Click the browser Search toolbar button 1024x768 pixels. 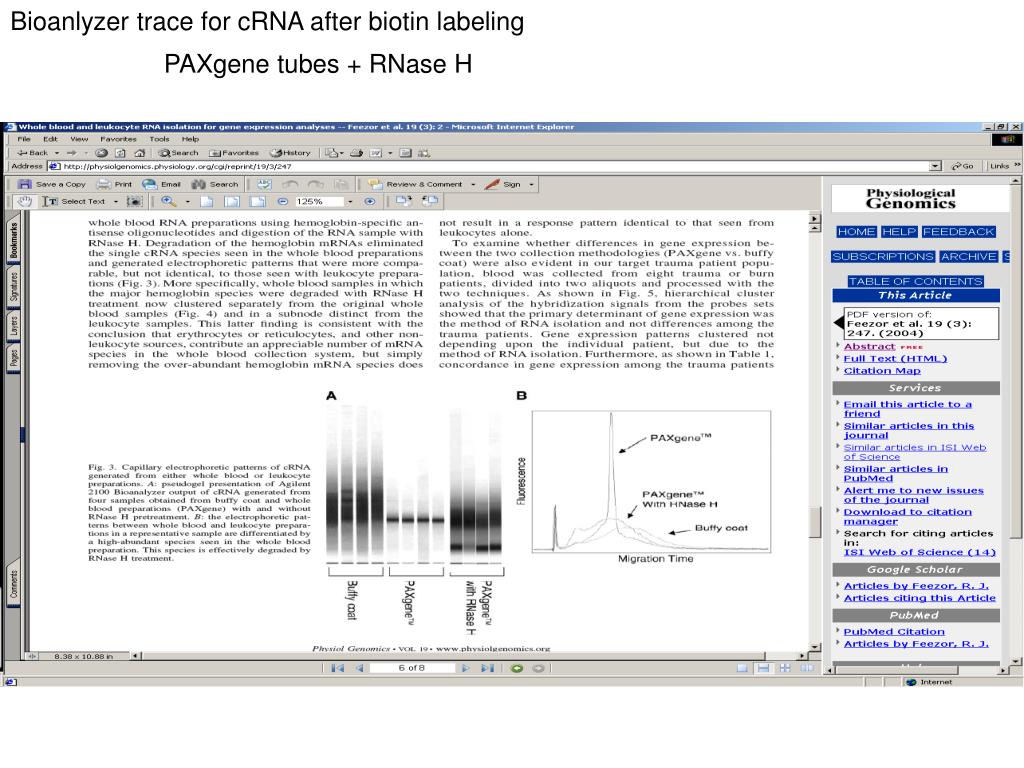[x=178, y=153]
